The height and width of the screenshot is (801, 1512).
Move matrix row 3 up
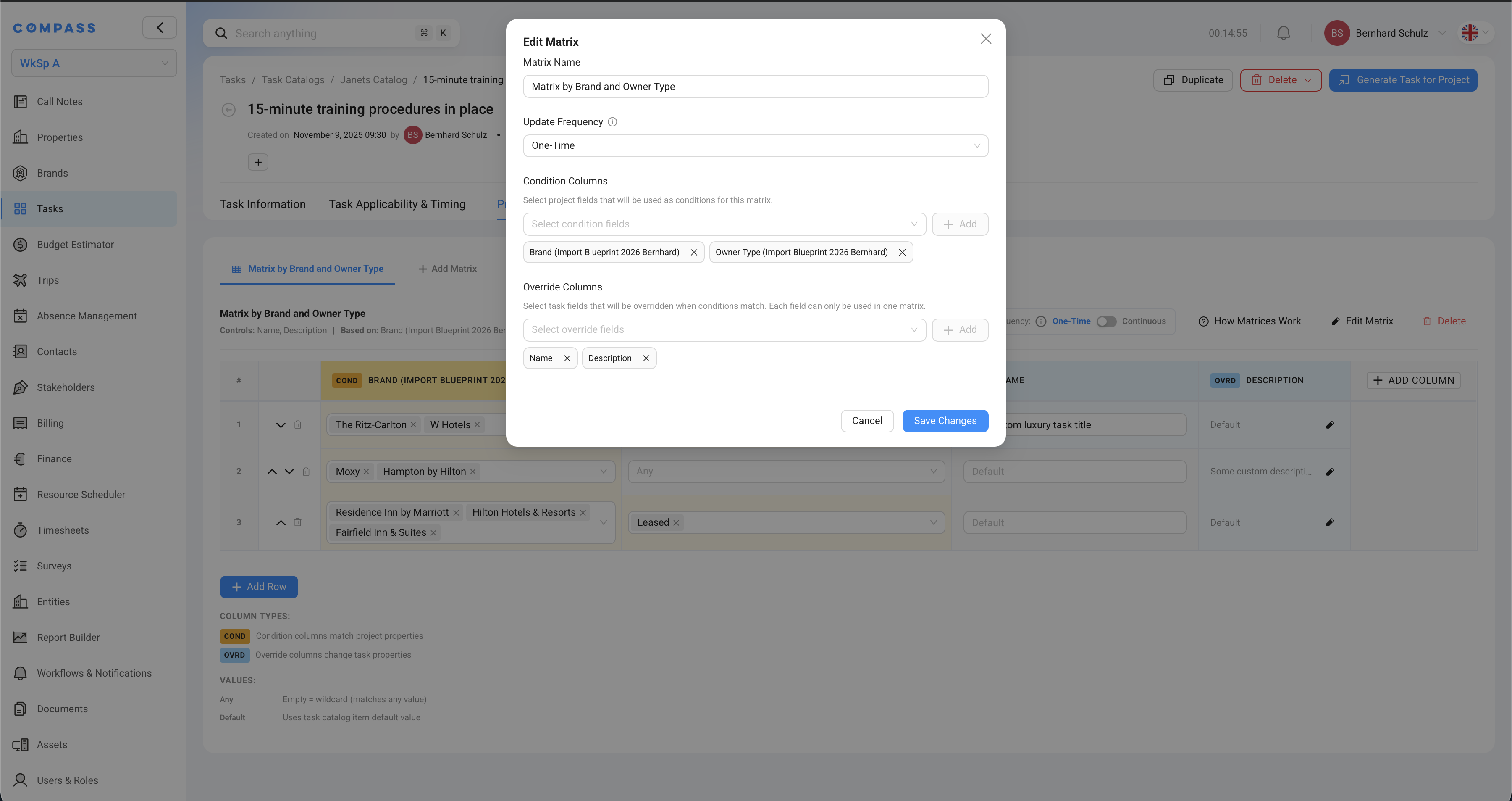pos(281,523)
